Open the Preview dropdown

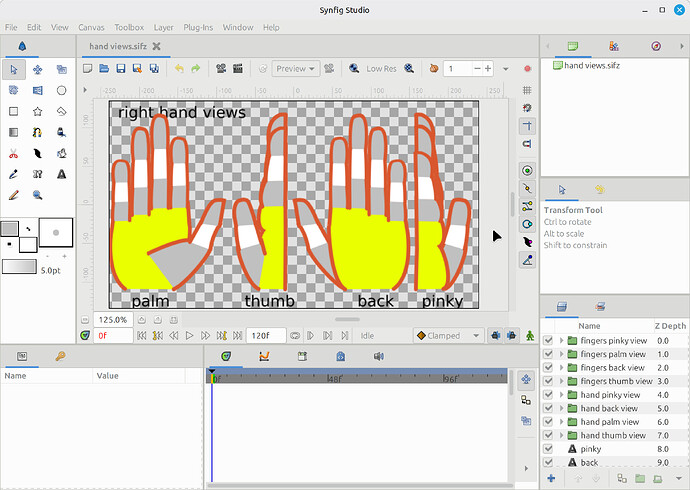pyautogui.click(x=295, y=69)
